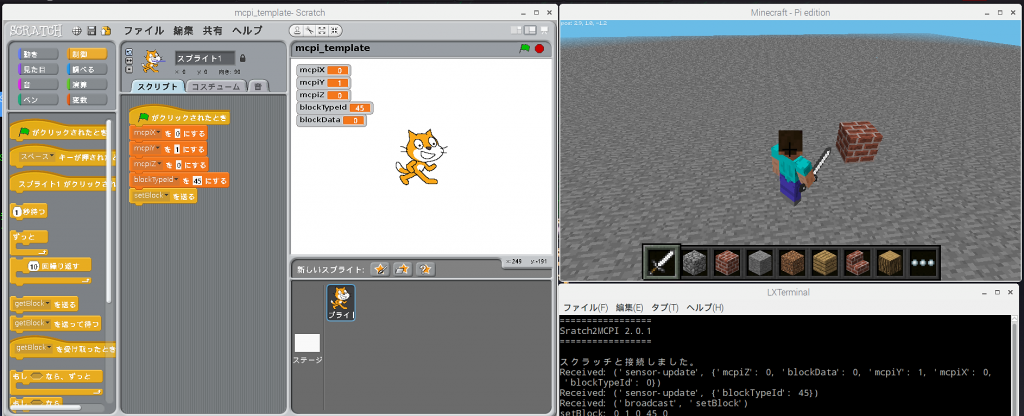The width and height of the screenshot is (1024, 416).
Task: Switch to small stage view mode
Action: 517,30
